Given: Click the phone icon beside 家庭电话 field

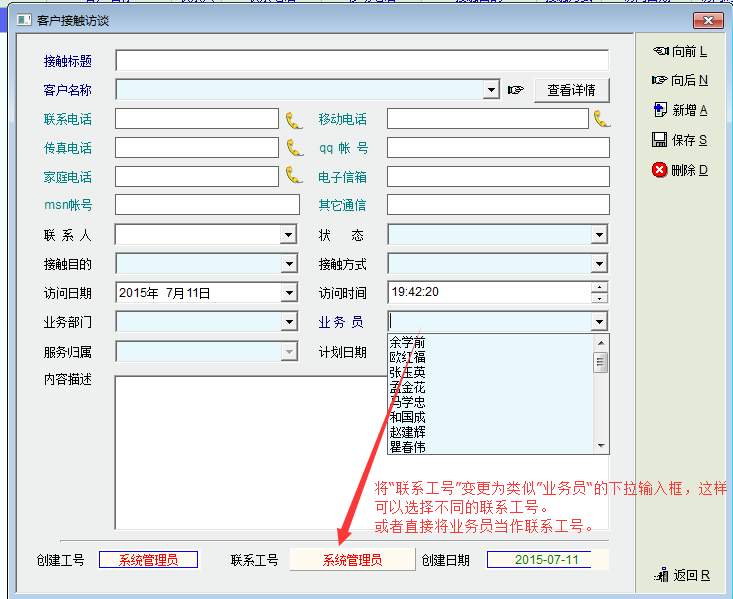Looking at the screenshot, I should click(293, 176).
